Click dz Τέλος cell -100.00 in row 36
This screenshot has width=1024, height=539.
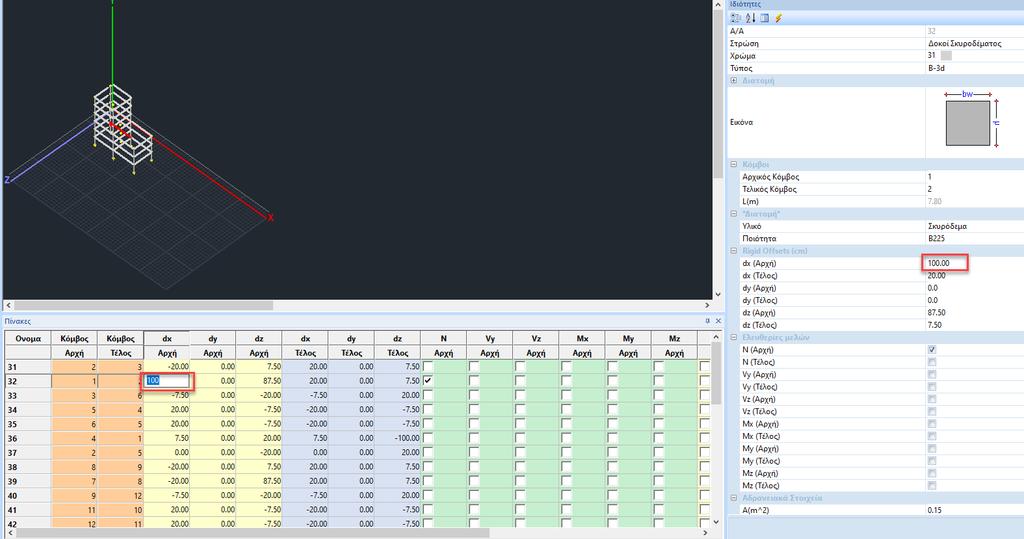[398, 438]
